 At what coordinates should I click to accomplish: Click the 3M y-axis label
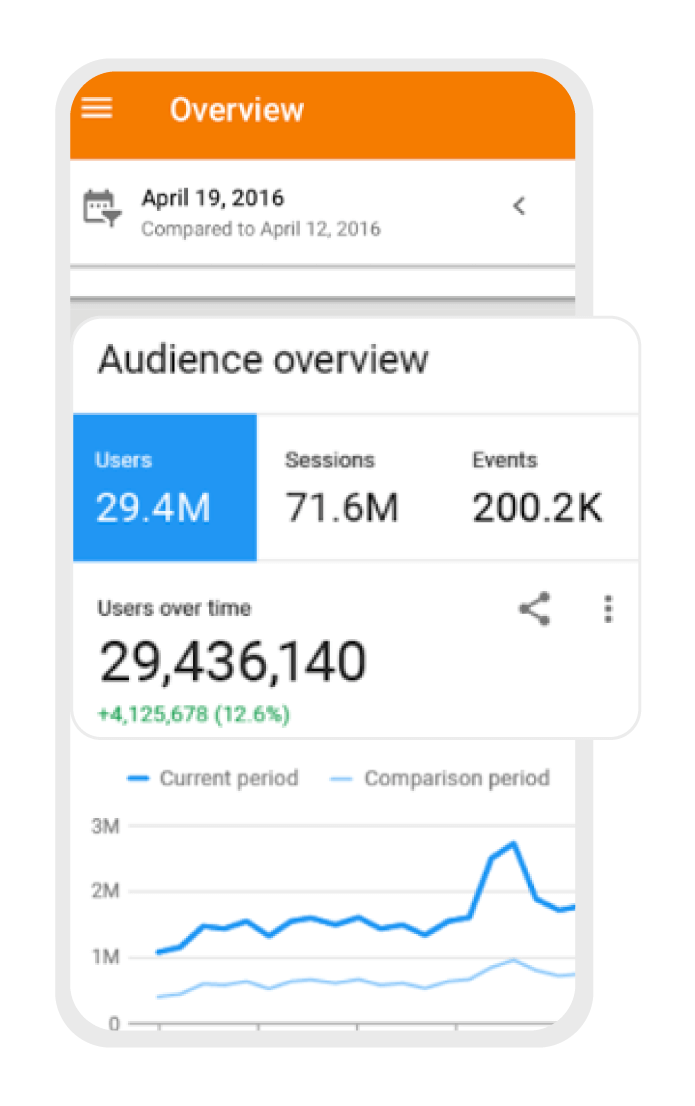[x=105, y=826]
